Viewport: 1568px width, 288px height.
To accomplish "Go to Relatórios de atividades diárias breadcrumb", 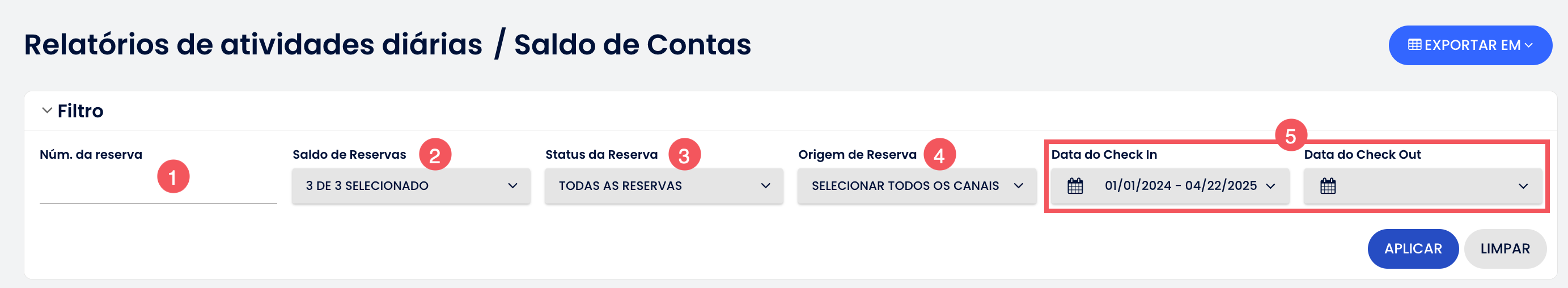I will [253, 45].
